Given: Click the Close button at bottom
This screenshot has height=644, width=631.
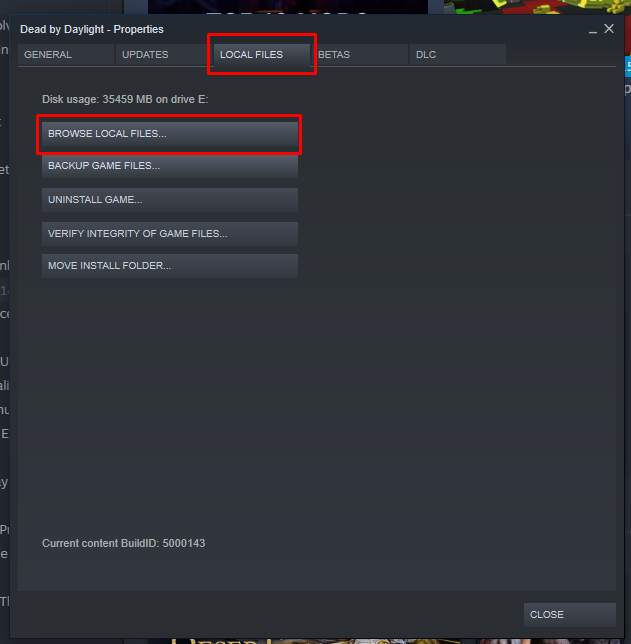Looking at the screenshot, I should [569, 615].
